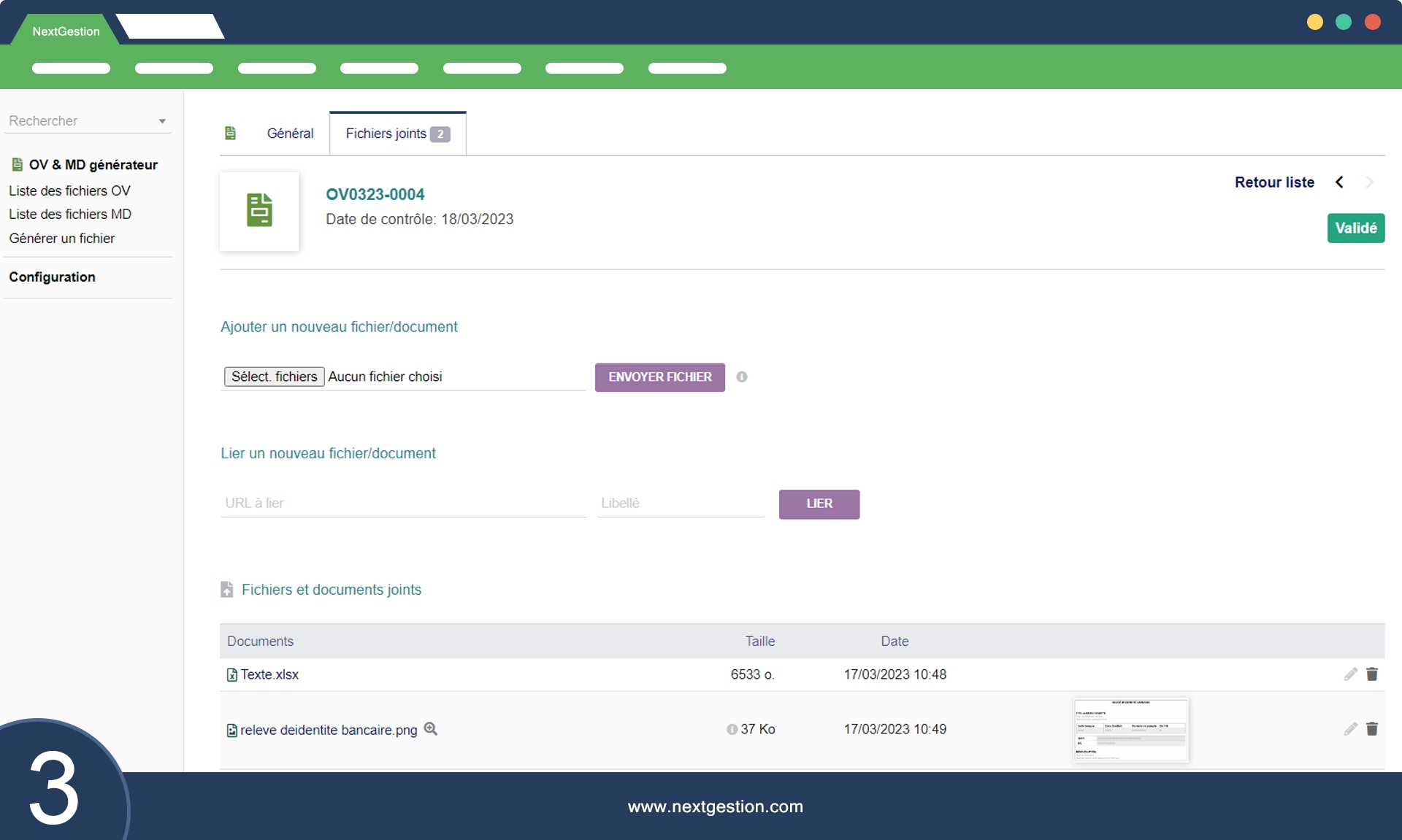
Task: Click the Sélect. fichiers file chooser button
Action: pyautogui.click(x=274, y=377)
